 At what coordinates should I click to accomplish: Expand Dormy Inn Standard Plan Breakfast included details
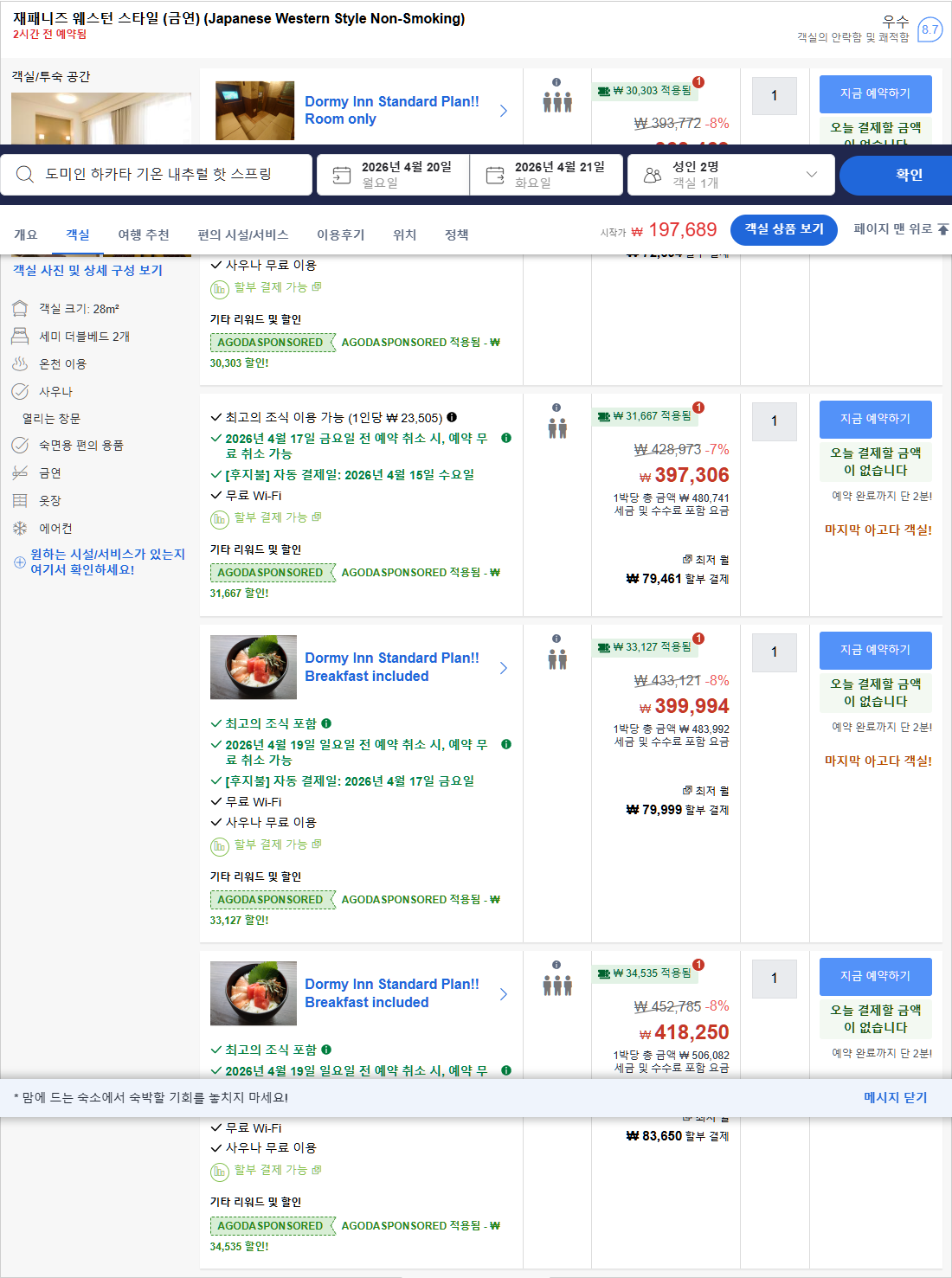pyautogui.click(x=504, y=667)
